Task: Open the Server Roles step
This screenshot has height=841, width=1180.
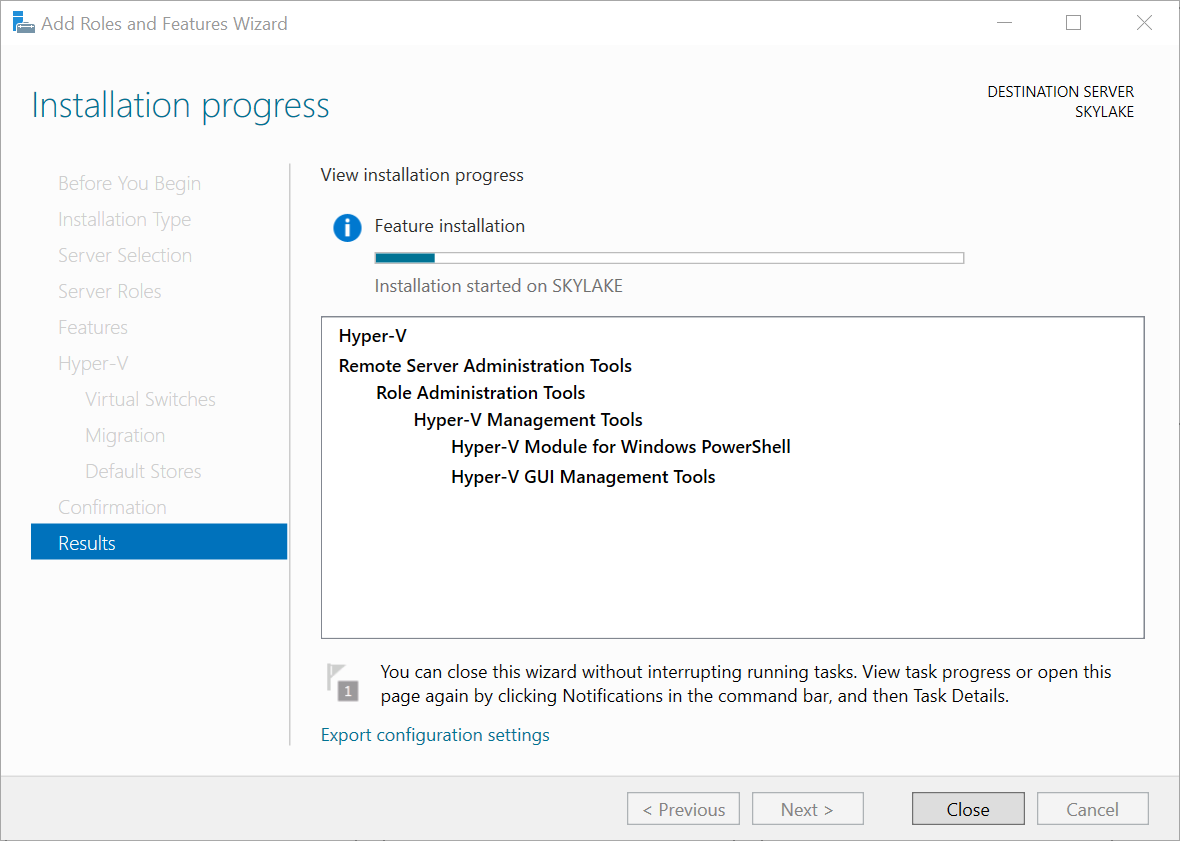Action: (110, 292)
